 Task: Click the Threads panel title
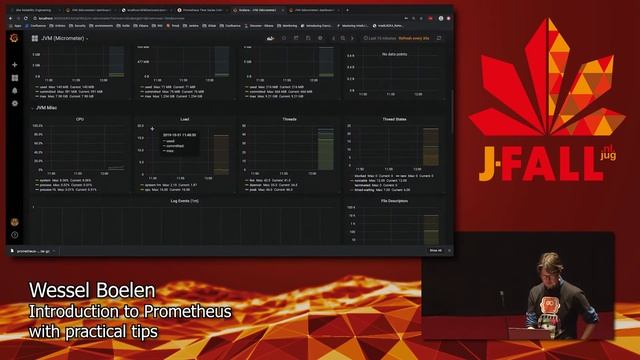[x=289, y=119]
